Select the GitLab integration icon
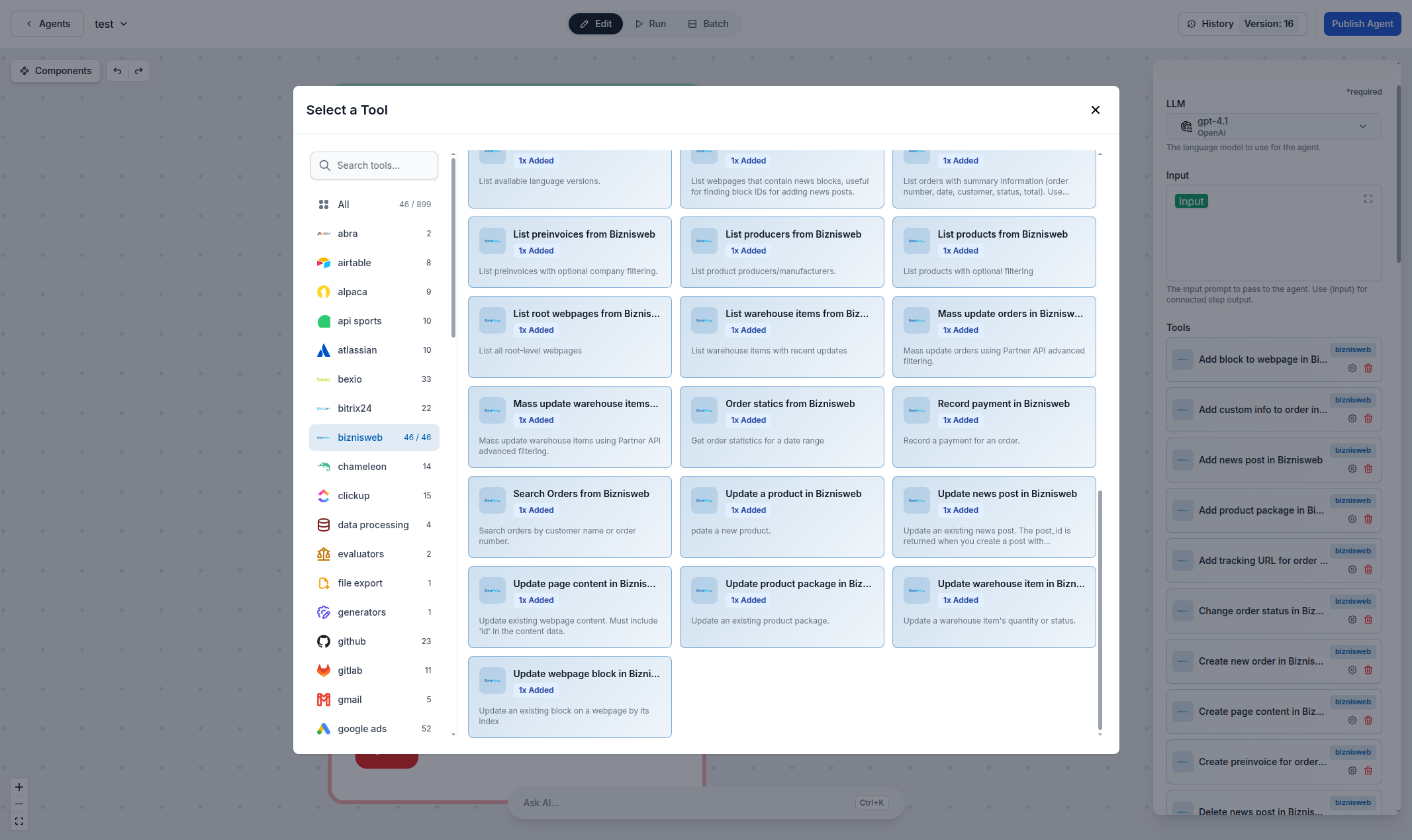This screenshot has width=1412, height=840. [324, 670]
